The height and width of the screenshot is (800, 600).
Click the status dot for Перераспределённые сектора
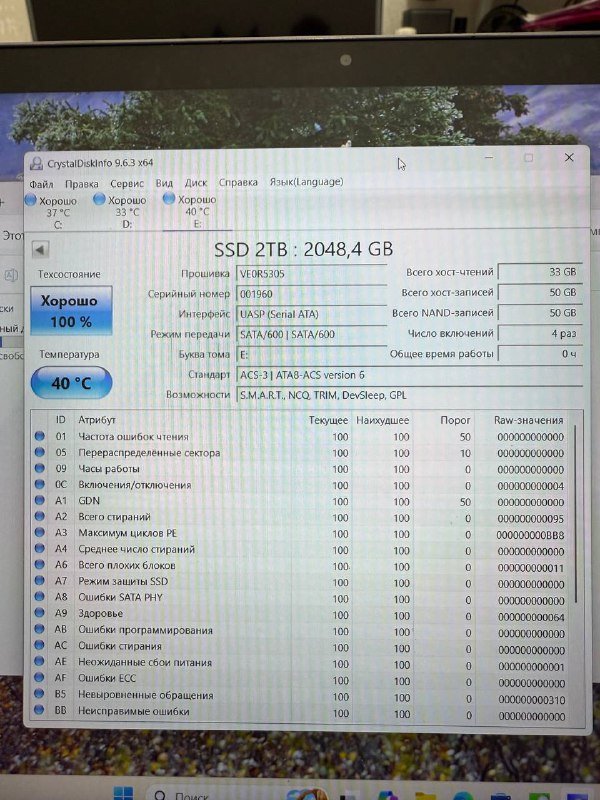(39, 452)
